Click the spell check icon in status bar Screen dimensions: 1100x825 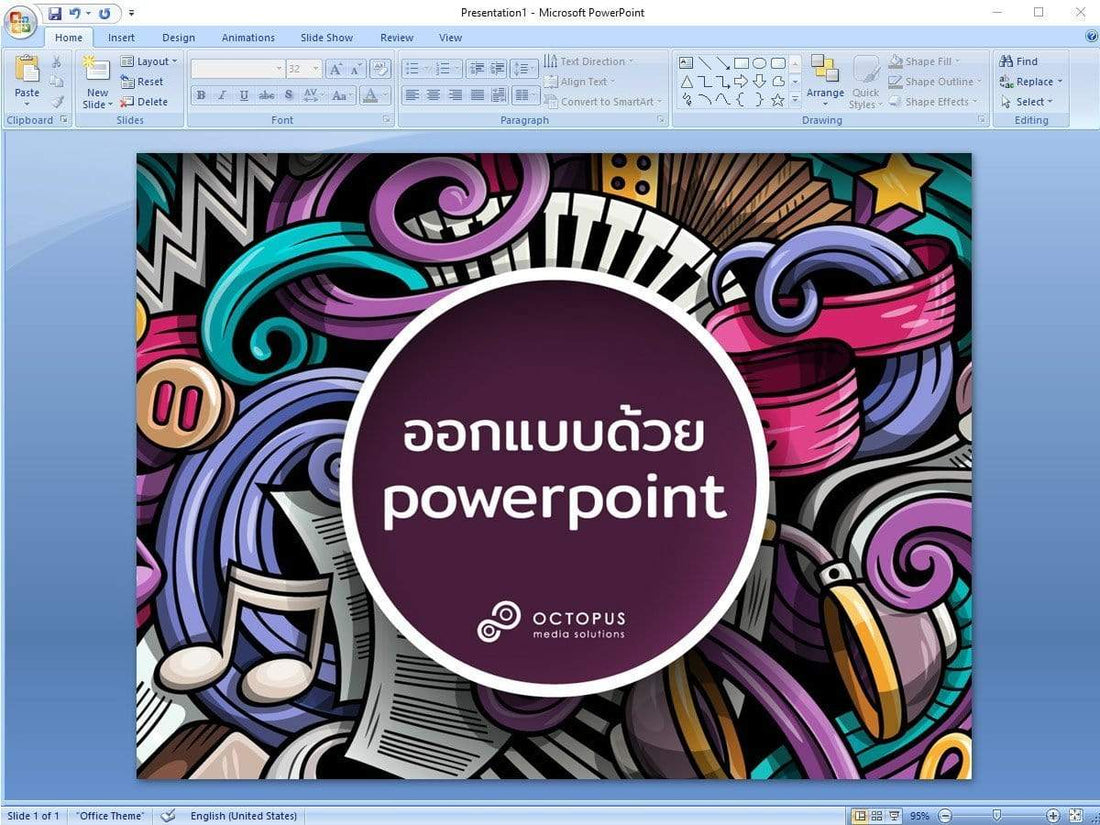(x=168, y=816)
